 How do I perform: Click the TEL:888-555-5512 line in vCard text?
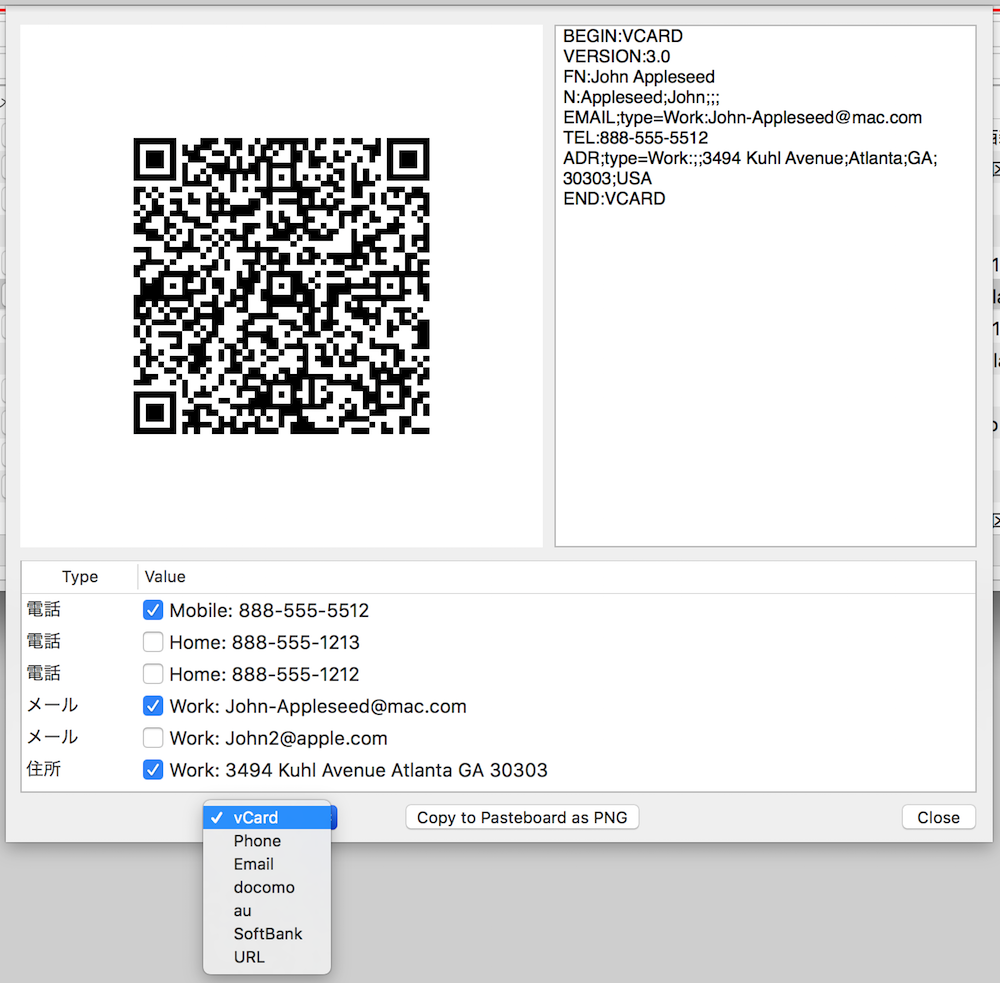point(635,138)
